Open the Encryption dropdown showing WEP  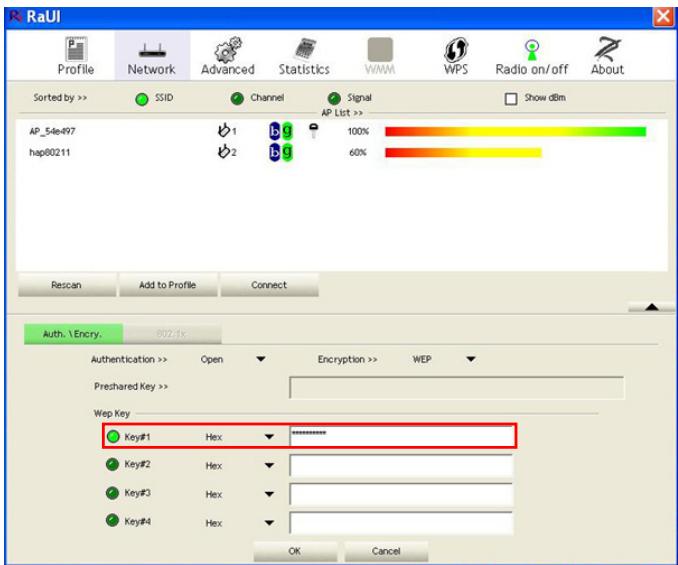coord(471,359)
